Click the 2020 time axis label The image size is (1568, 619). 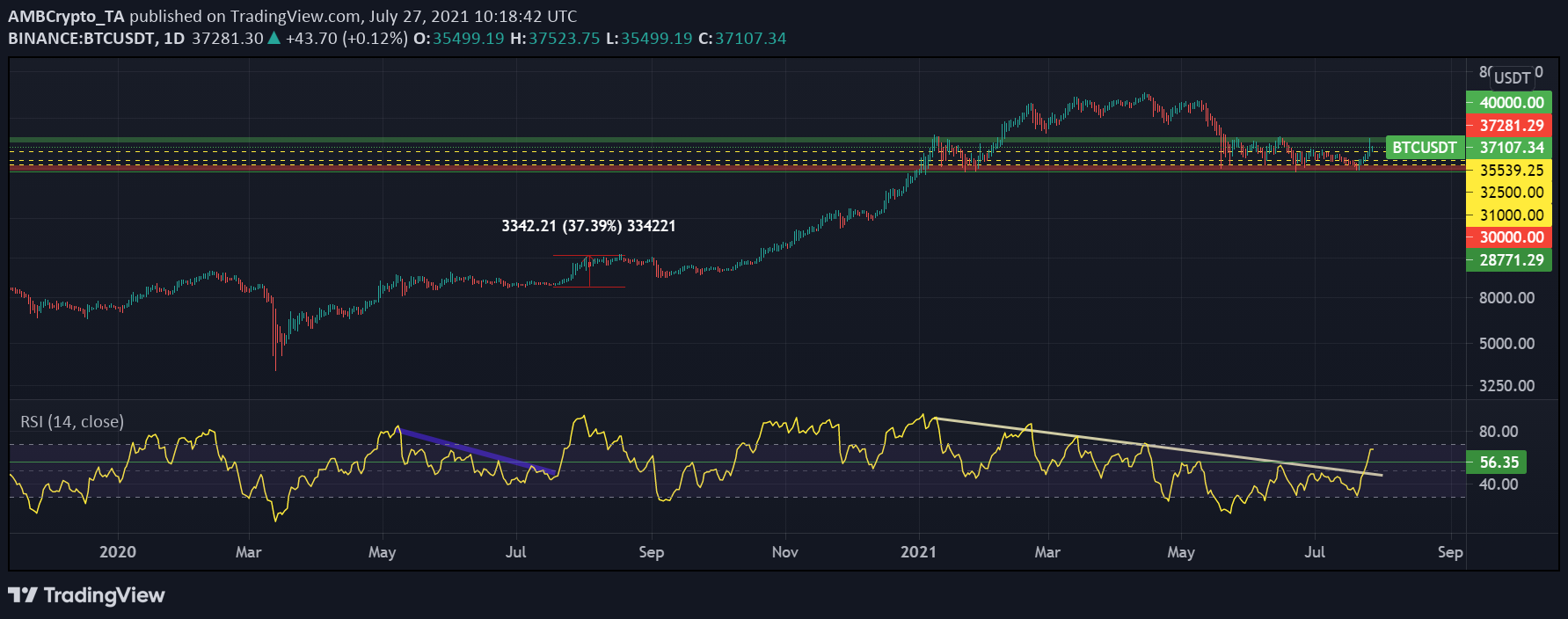pos(118,552)
